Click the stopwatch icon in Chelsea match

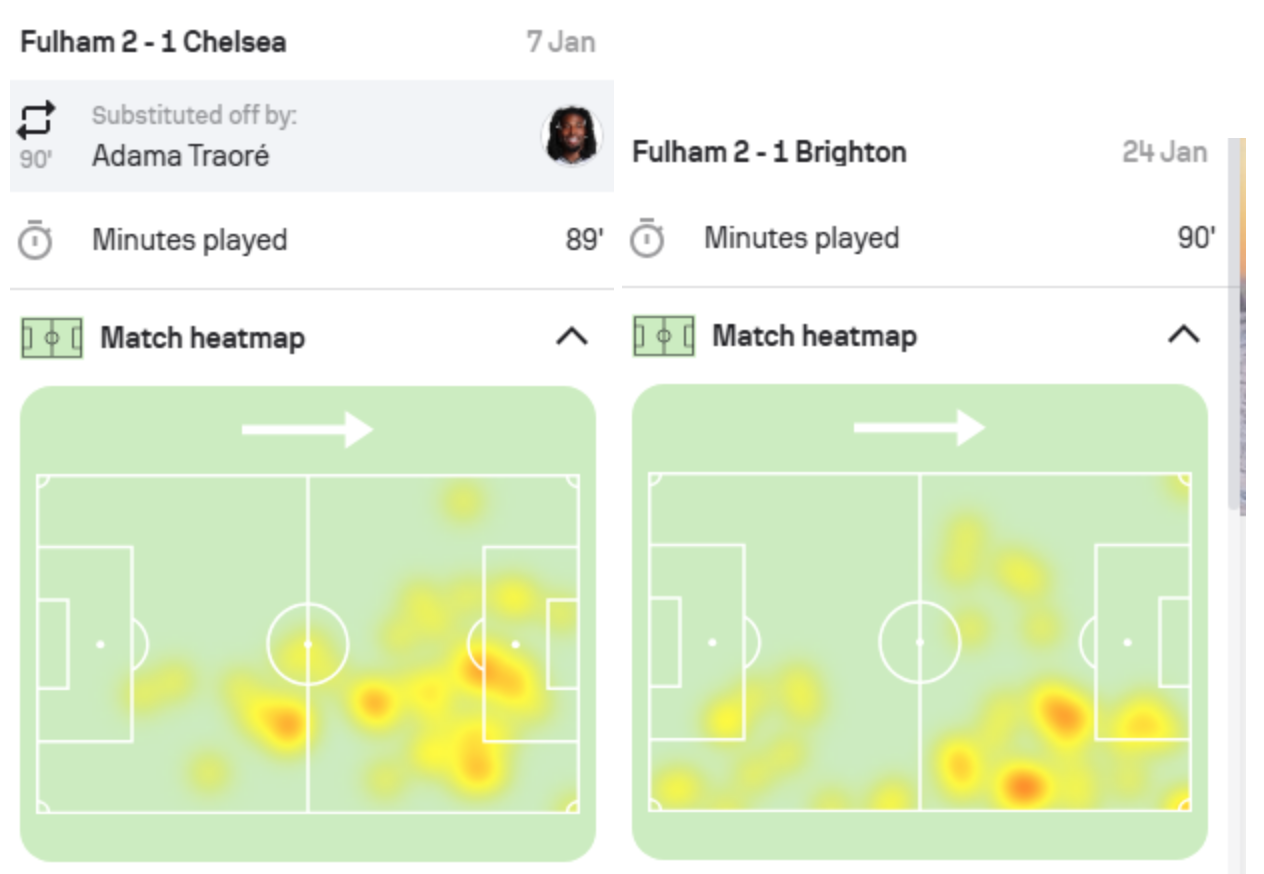(x=36, y=241)
